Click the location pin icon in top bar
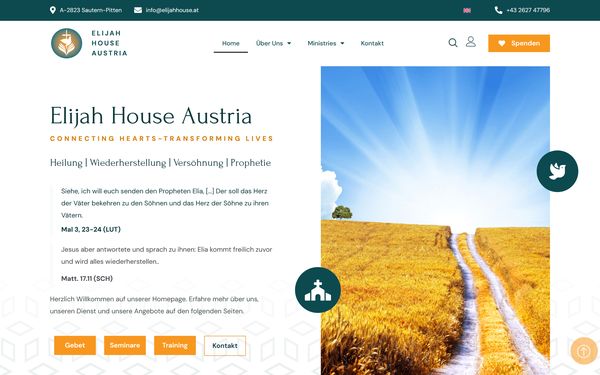This screenshot has height=375, width=600. point(52,10)
